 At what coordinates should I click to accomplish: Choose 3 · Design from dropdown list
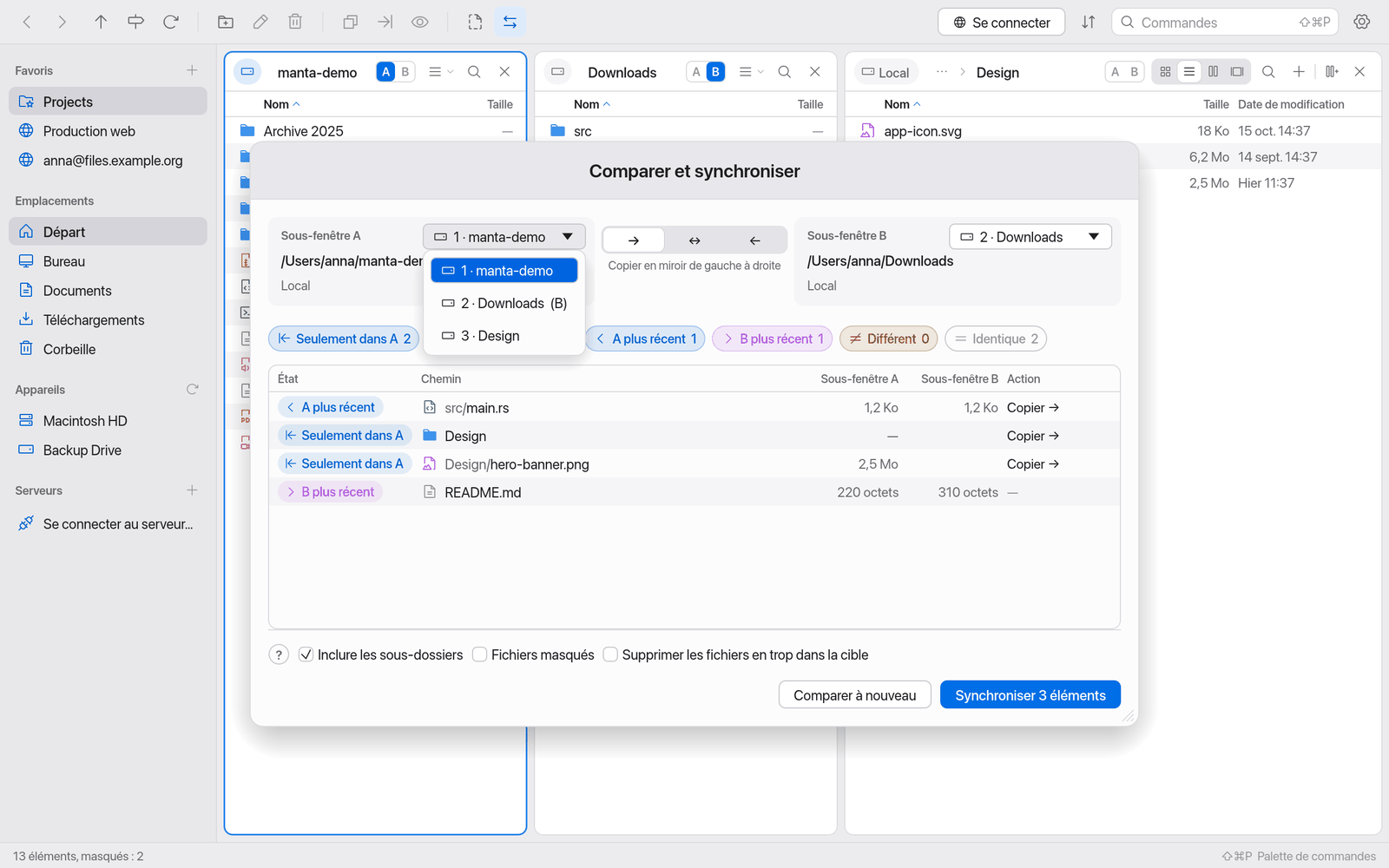tap(504, 336)
